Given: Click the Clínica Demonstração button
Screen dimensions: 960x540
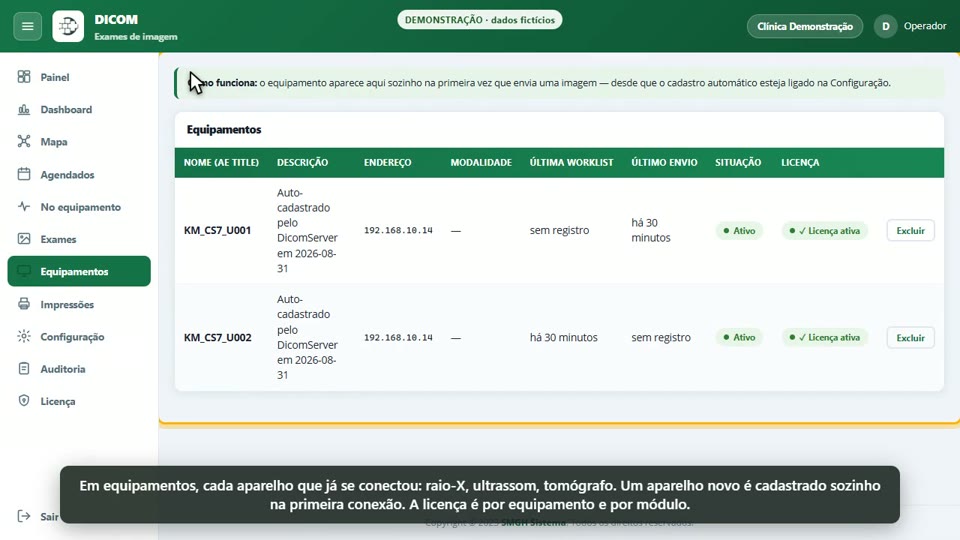Looking at the screenshot, I should [x=804, y=26].
